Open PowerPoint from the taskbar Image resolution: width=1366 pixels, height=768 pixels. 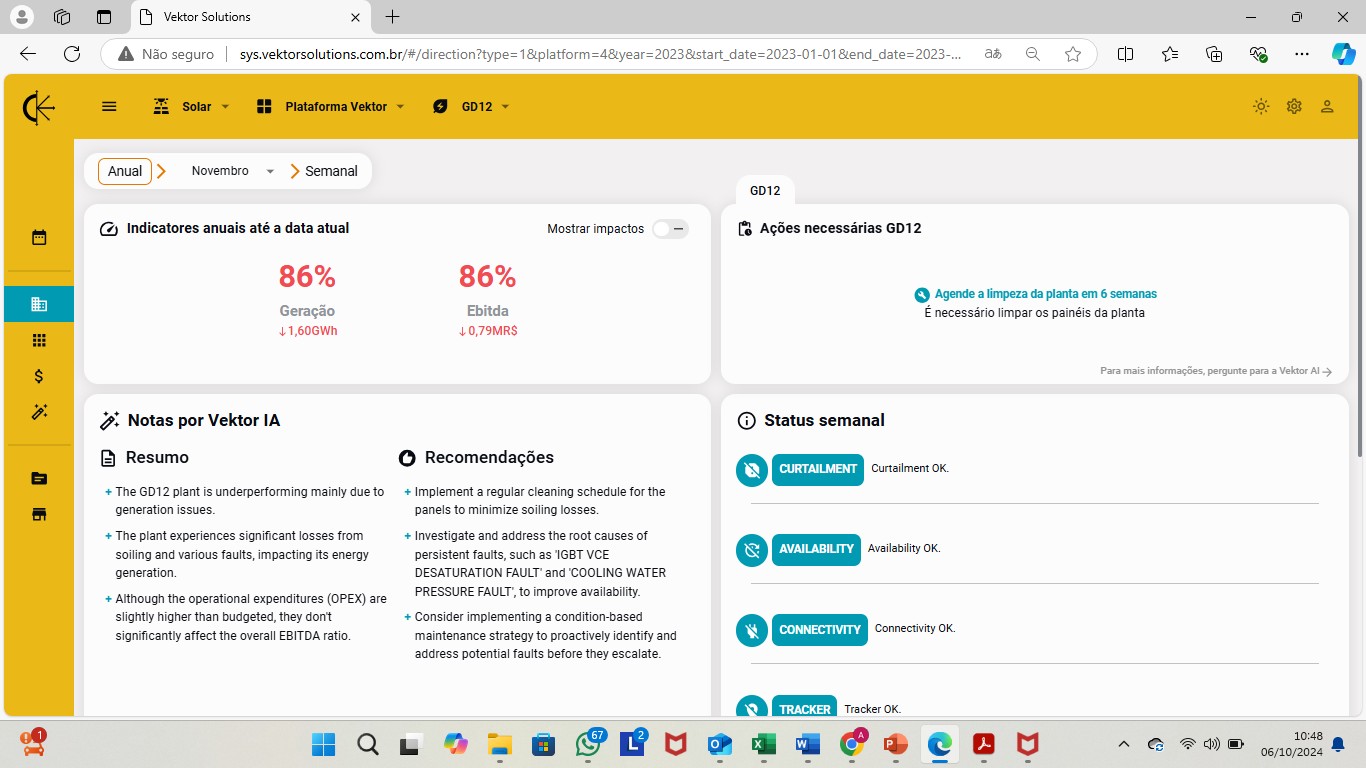[895, 744]
